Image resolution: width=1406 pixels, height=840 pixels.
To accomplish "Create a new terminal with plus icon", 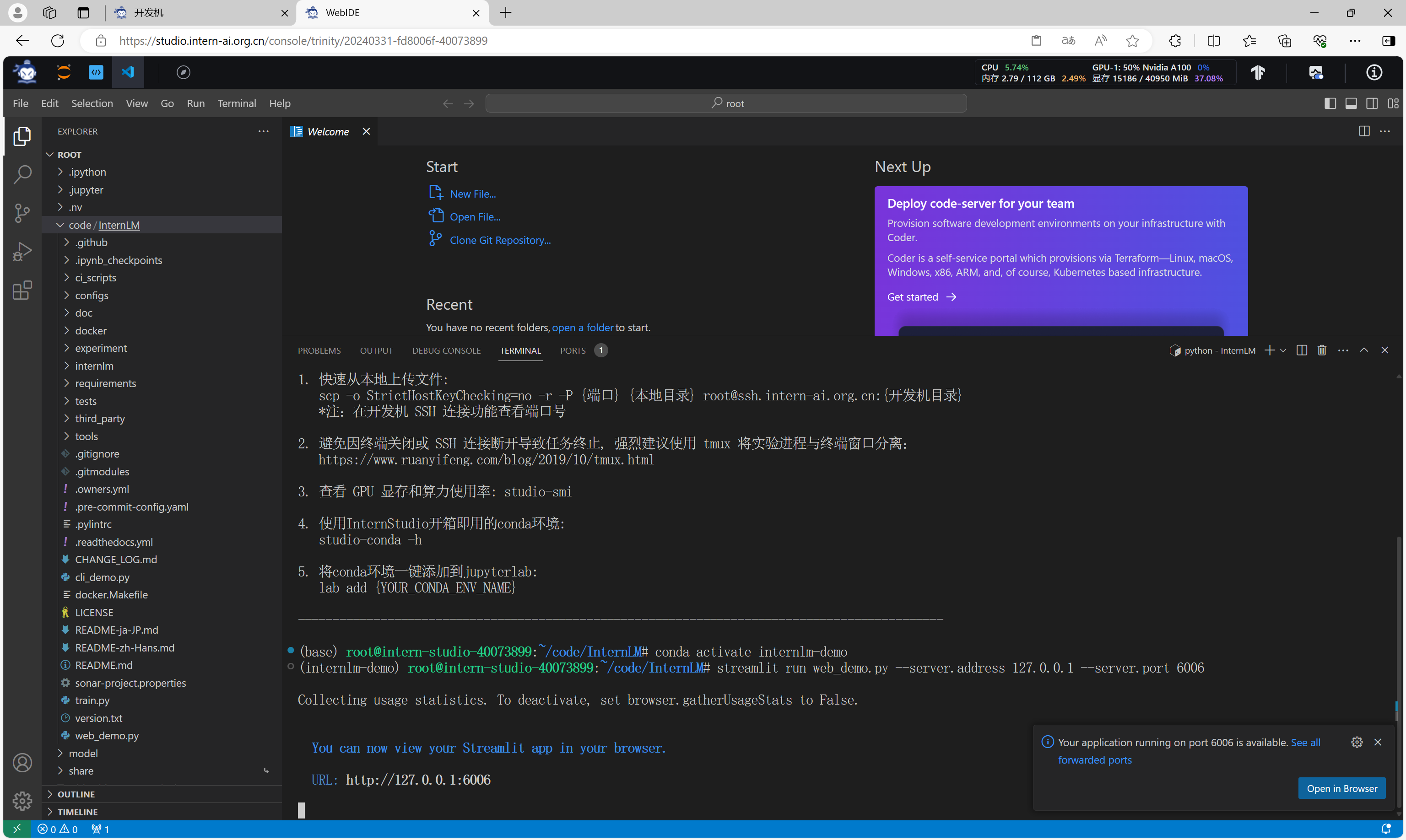I will tap(1270, 350).
